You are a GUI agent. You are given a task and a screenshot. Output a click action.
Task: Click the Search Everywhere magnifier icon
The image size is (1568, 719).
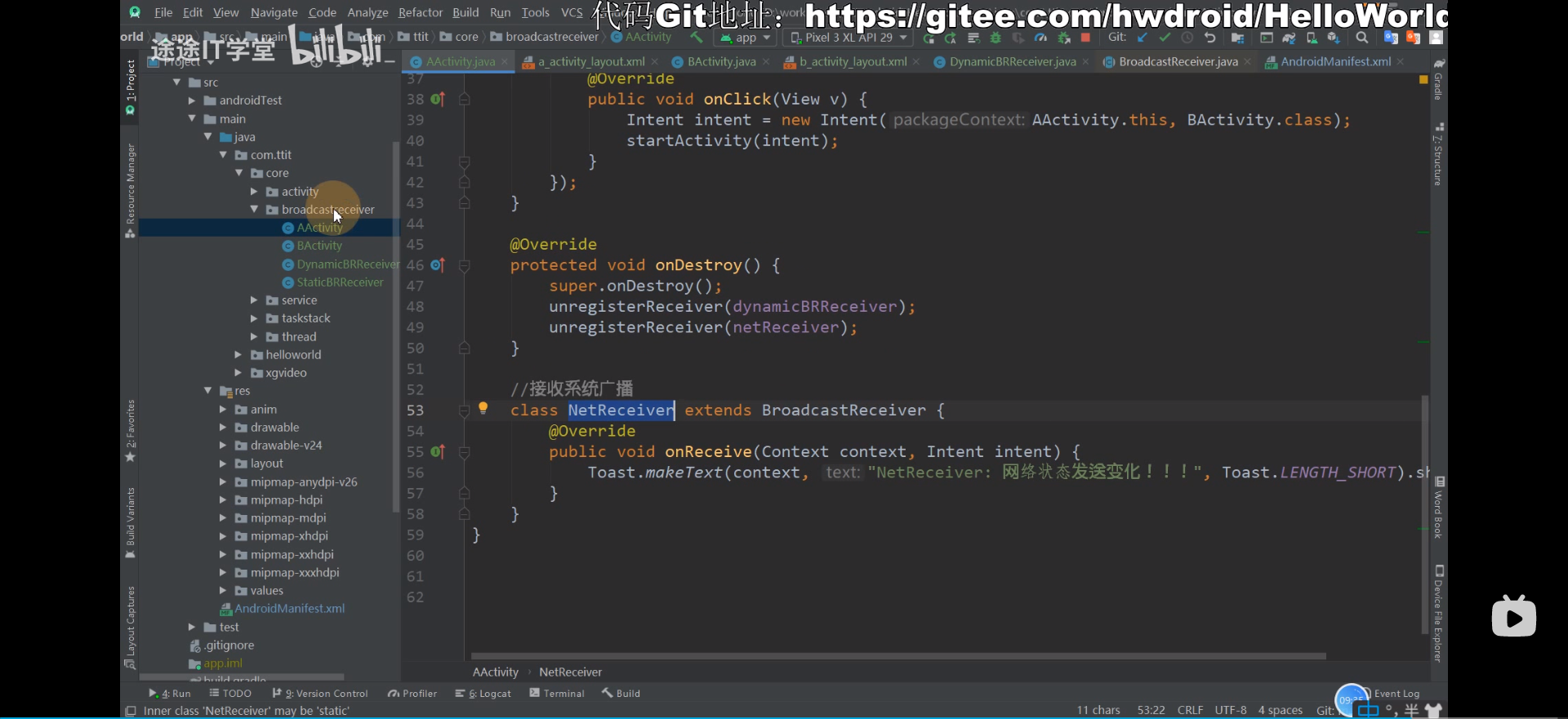click(x=1362, y=38)
